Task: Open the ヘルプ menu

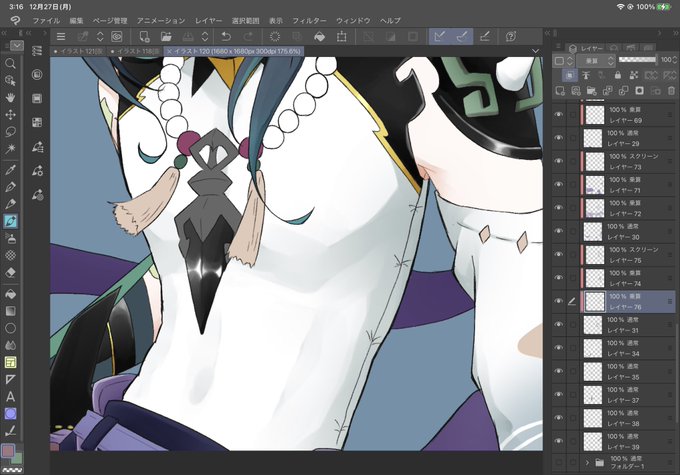Action: point(390,20)
